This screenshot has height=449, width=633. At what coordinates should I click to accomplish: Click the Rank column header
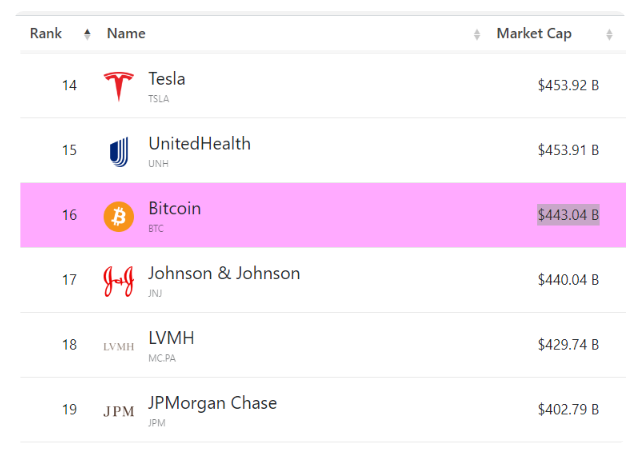click(x=46, y=34)
